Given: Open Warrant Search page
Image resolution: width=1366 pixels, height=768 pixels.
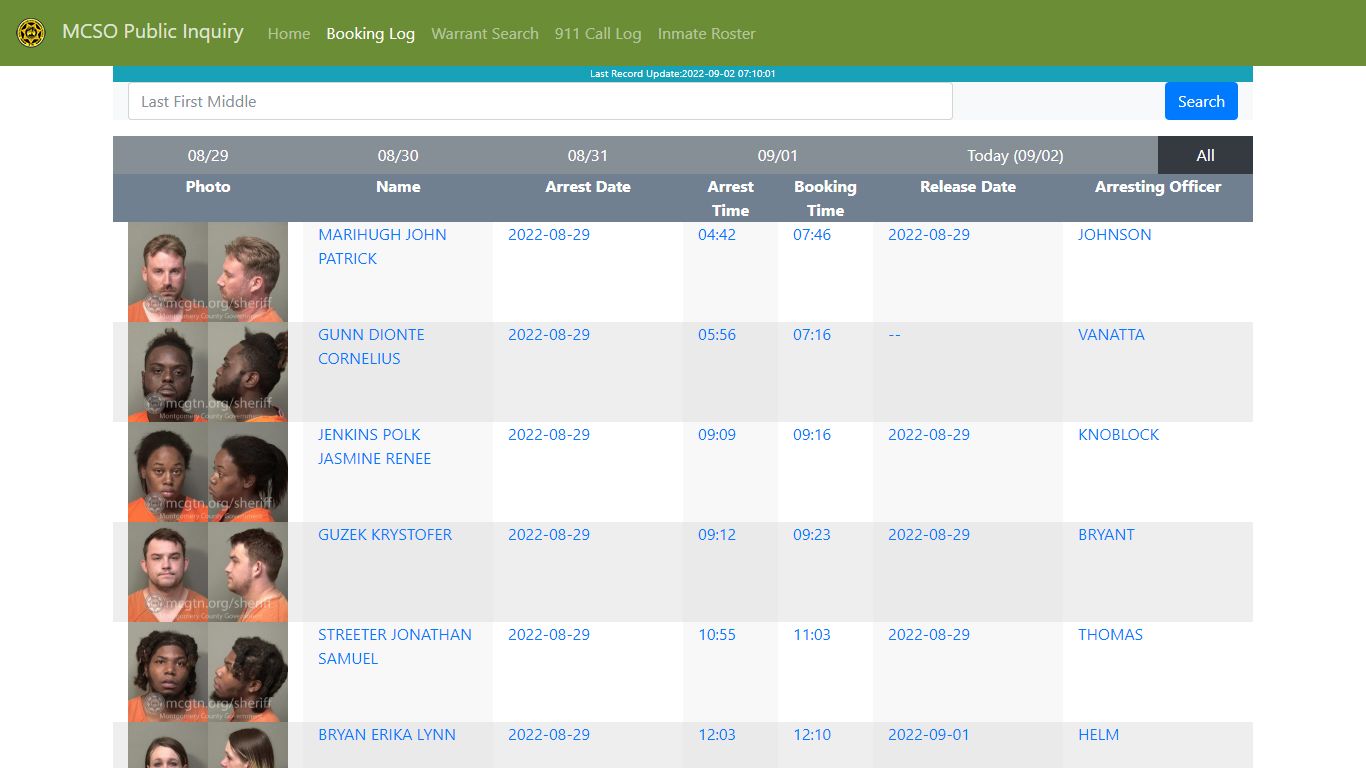Looking at the screenshot, I should tap(485, 33).
